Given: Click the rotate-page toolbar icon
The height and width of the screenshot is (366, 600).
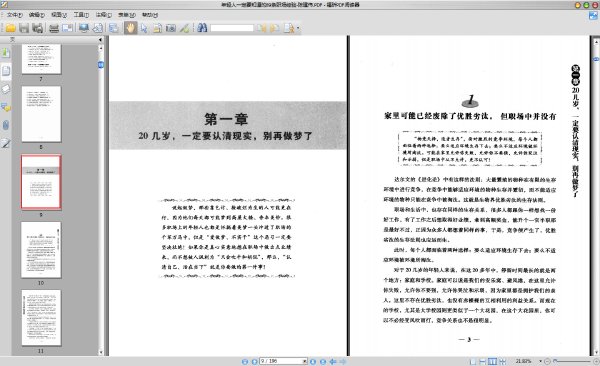Looking at the screenshot, I should click(x=98, y=28).
